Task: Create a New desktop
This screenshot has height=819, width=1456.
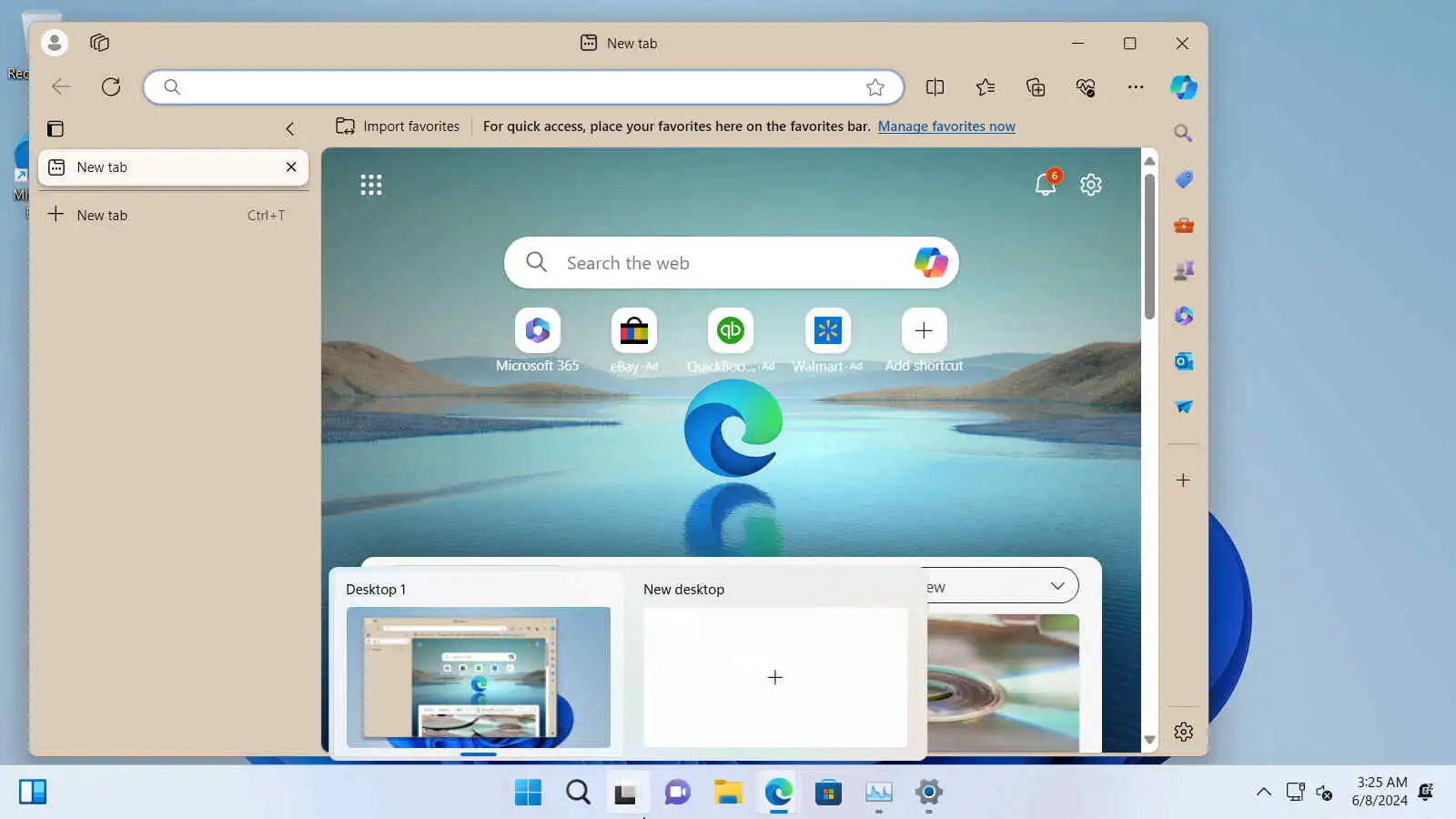Action: [775, 677]
